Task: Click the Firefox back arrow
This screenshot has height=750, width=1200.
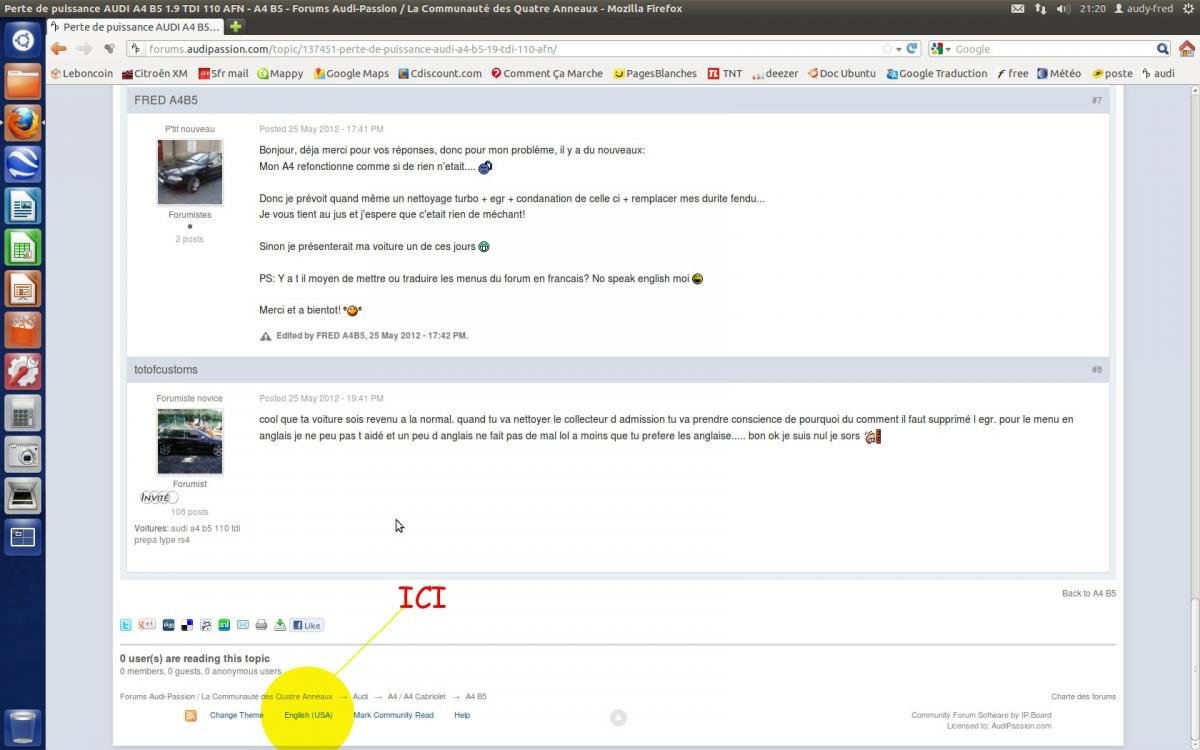Action: click(x=59, y=48)
